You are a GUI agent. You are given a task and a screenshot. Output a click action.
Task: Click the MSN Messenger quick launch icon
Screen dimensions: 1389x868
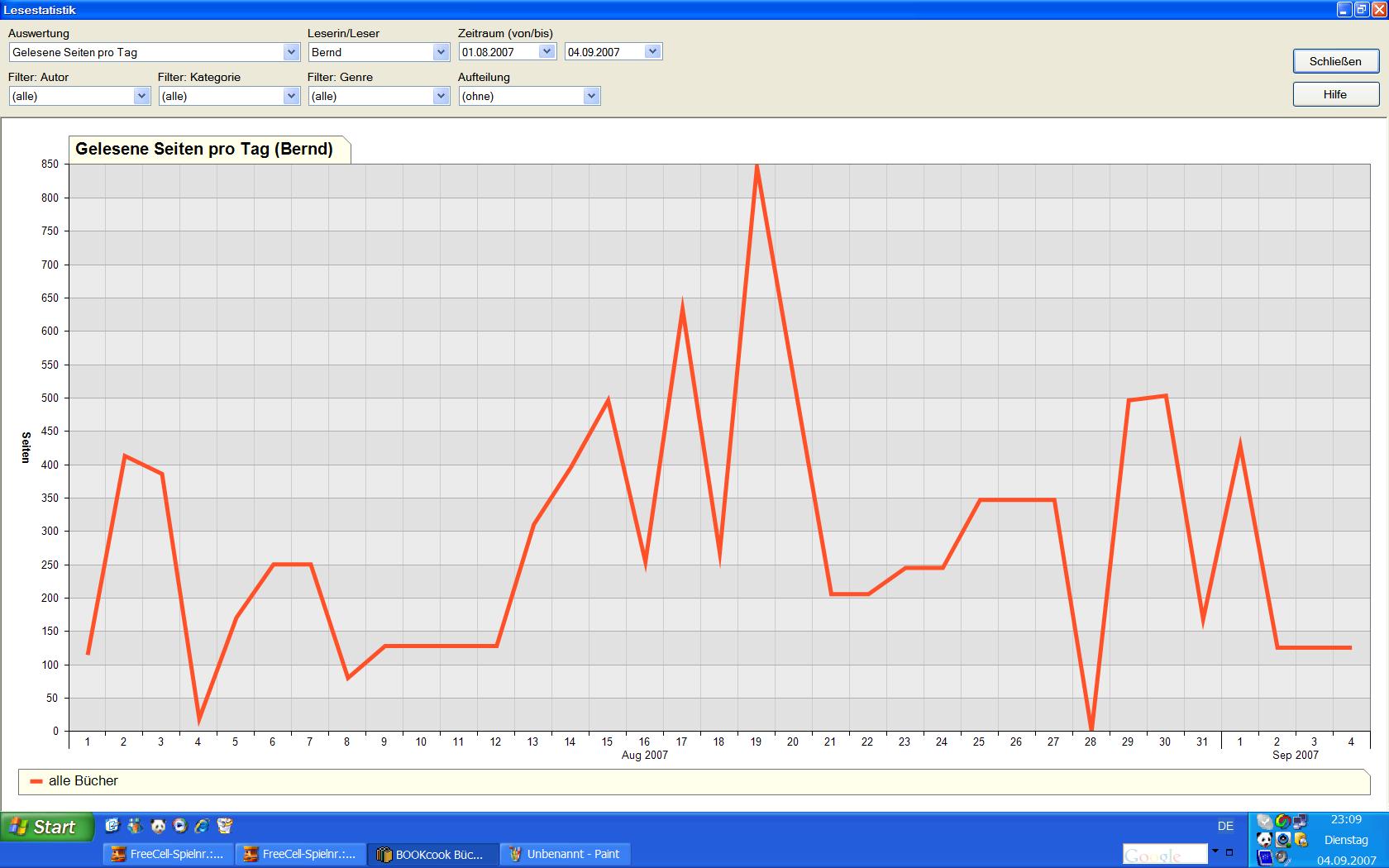click(135, 825)
